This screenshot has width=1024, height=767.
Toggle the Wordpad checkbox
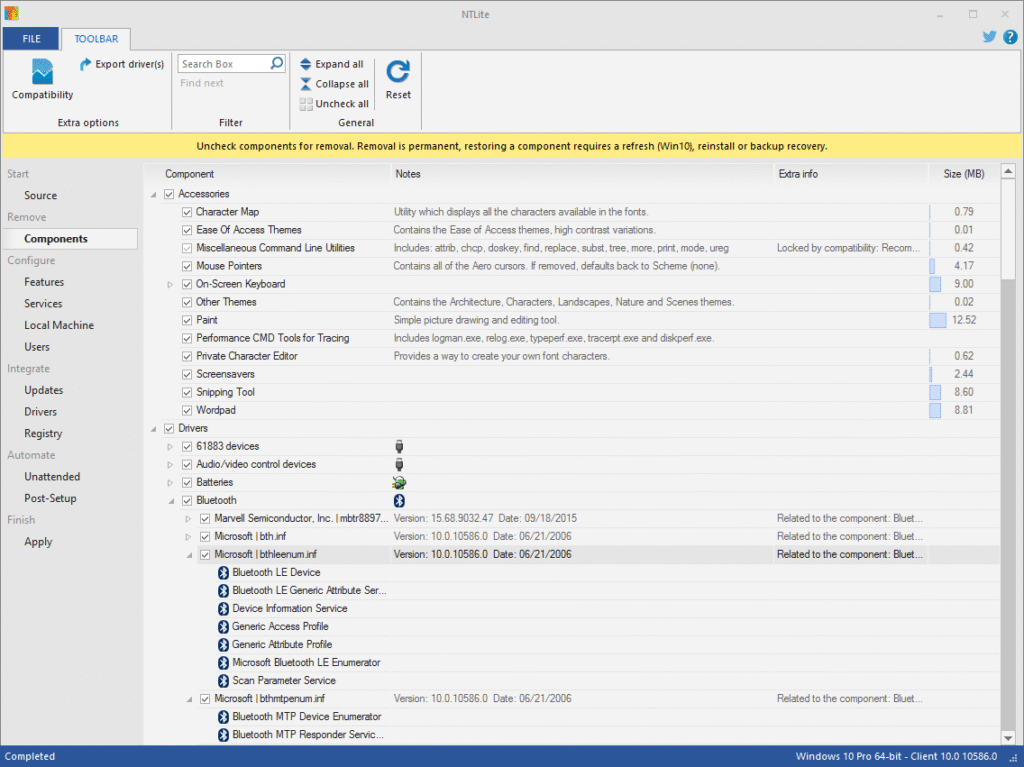[185, 410]
